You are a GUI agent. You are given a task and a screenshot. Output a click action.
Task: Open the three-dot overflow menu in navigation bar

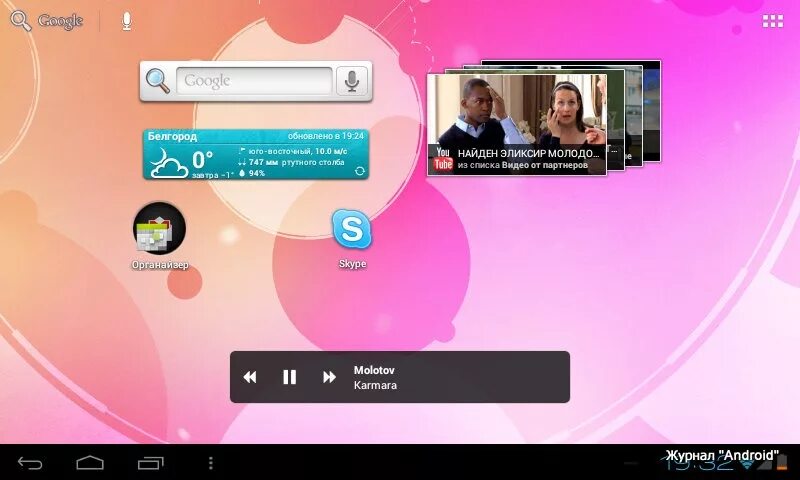click(211, 463)
